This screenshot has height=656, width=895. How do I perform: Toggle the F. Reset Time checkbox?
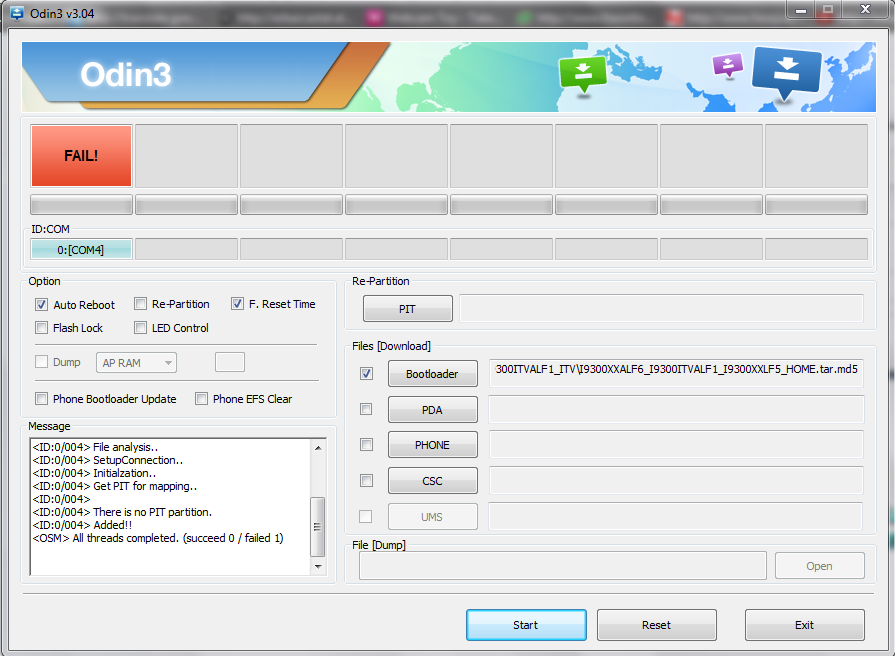point(237,304)
